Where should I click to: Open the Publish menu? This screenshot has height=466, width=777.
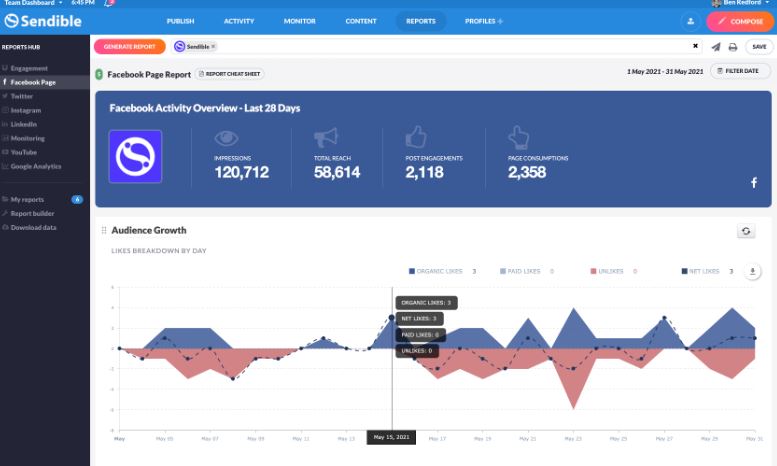pos(180,21)
